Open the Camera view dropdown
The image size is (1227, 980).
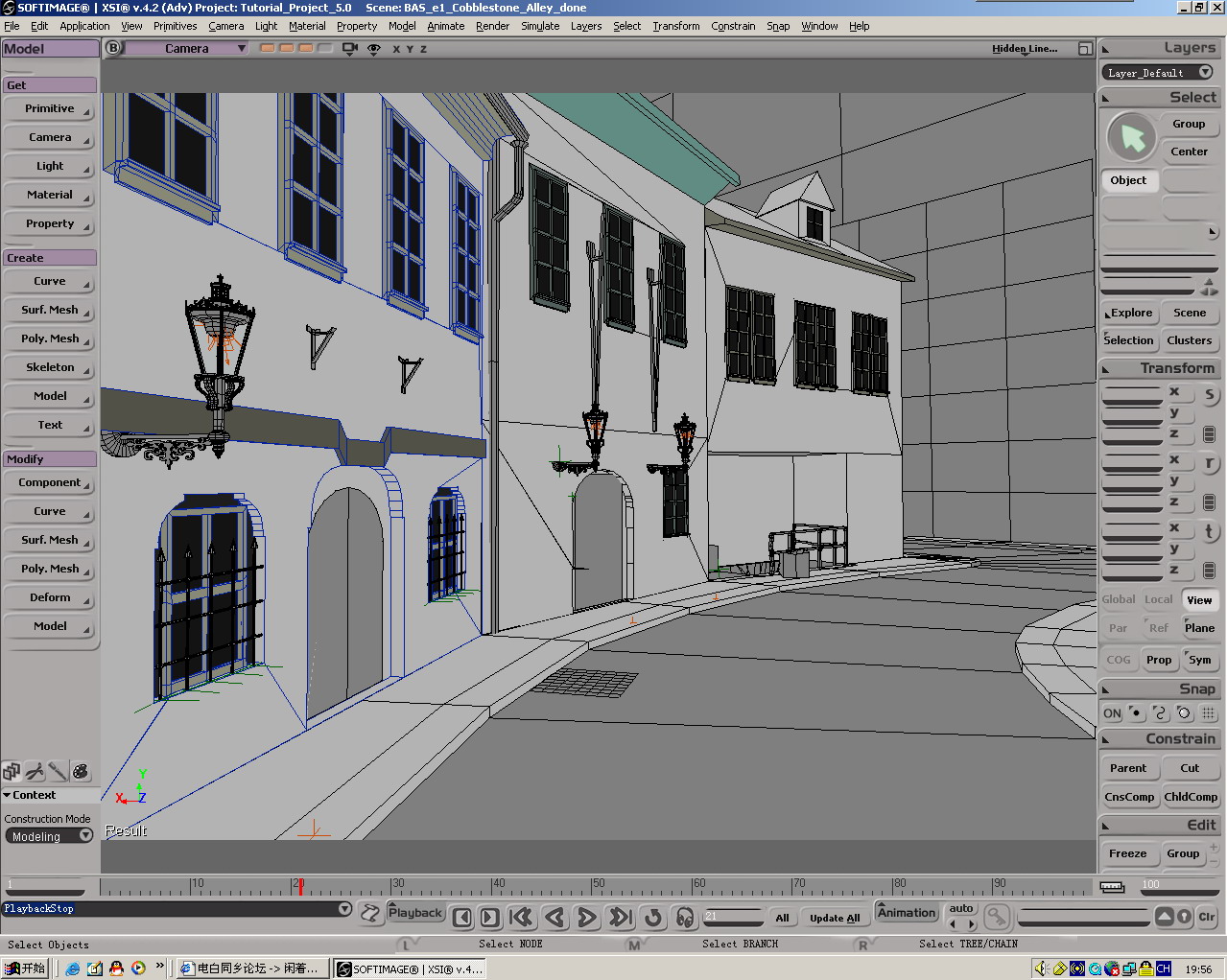186,48
